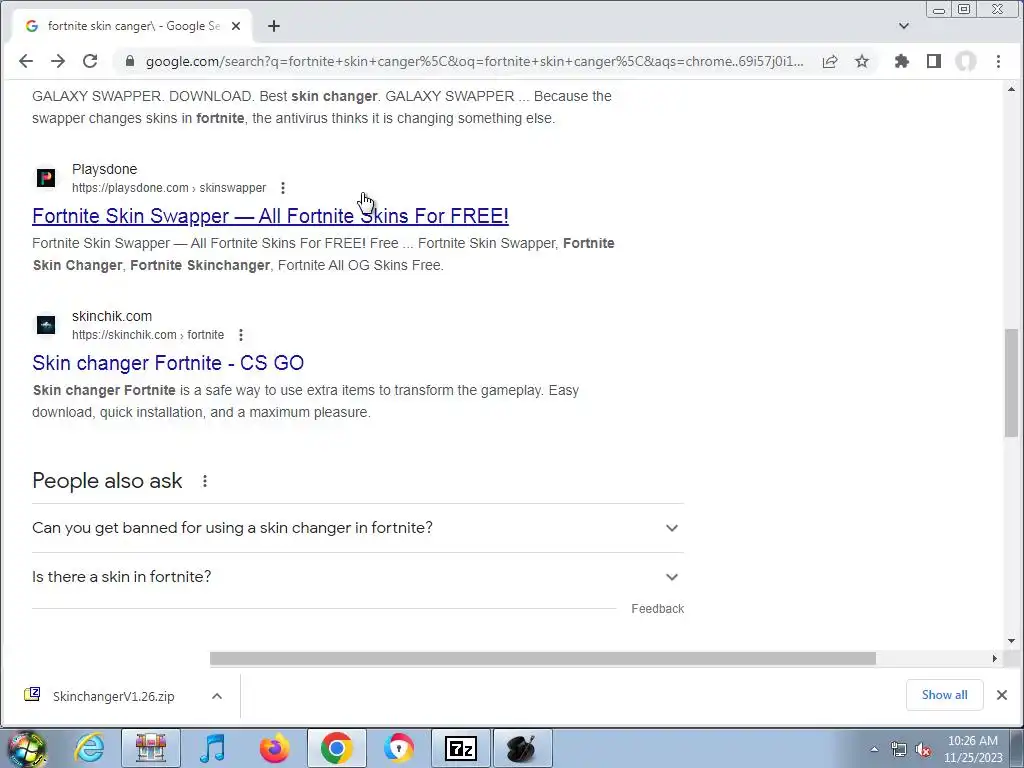The width and height of the screenshot is (1024, 768).
Task: Show hidden system tray icons
Action: (x=874, y=749)
